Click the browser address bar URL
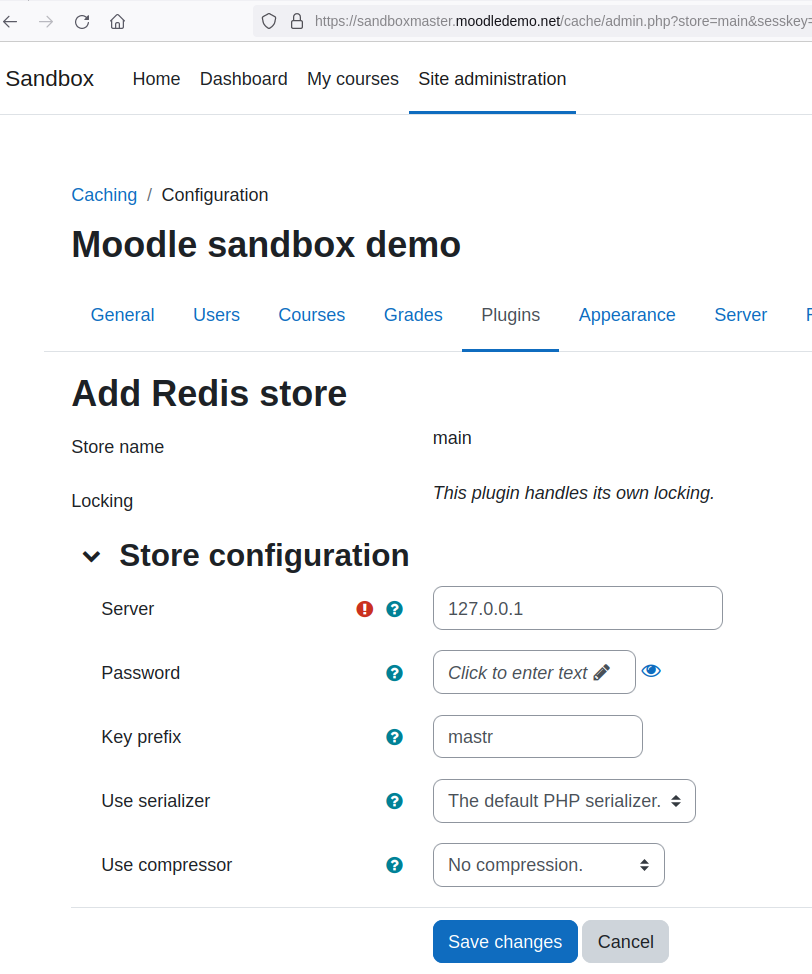812x974 pixels. 562,21
